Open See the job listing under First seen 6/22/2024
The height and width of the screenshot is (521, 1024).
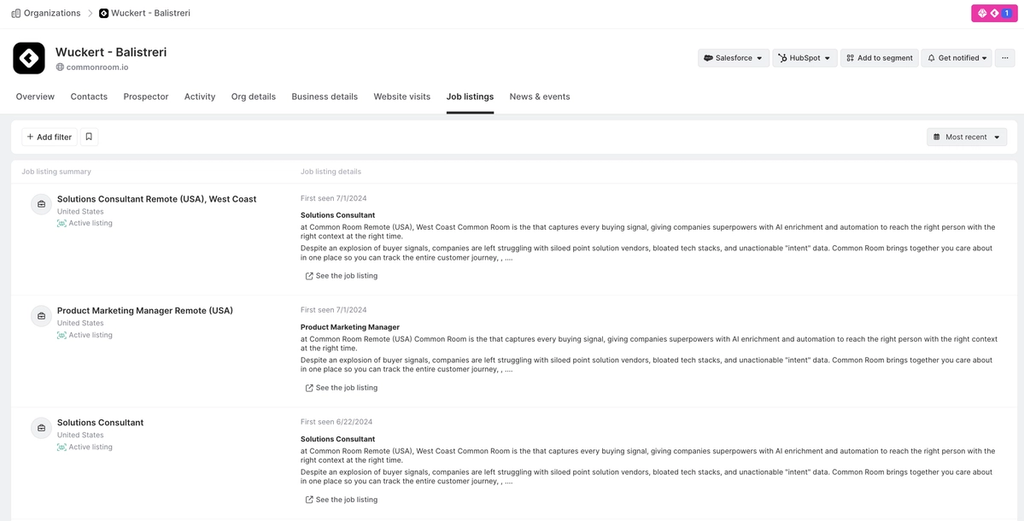point(342,499)
